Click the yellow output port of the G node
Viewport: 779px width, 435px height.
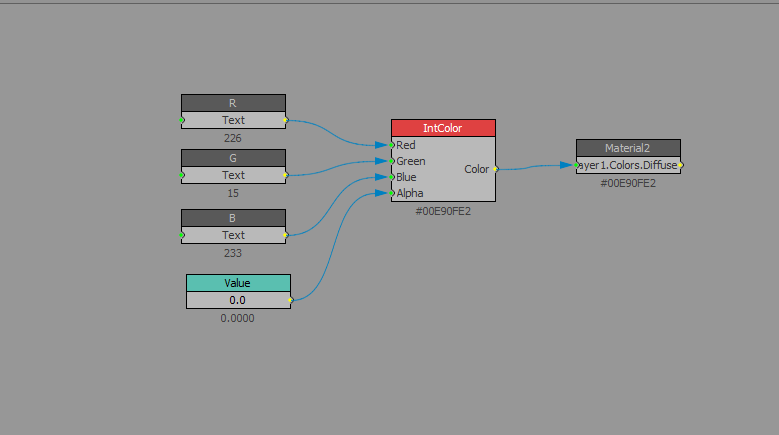pos(286,175)
